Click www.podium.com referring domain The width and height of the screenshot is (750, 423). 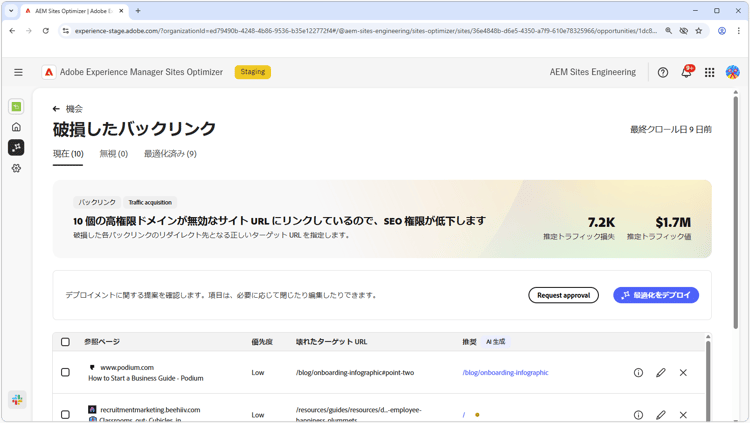127,367
